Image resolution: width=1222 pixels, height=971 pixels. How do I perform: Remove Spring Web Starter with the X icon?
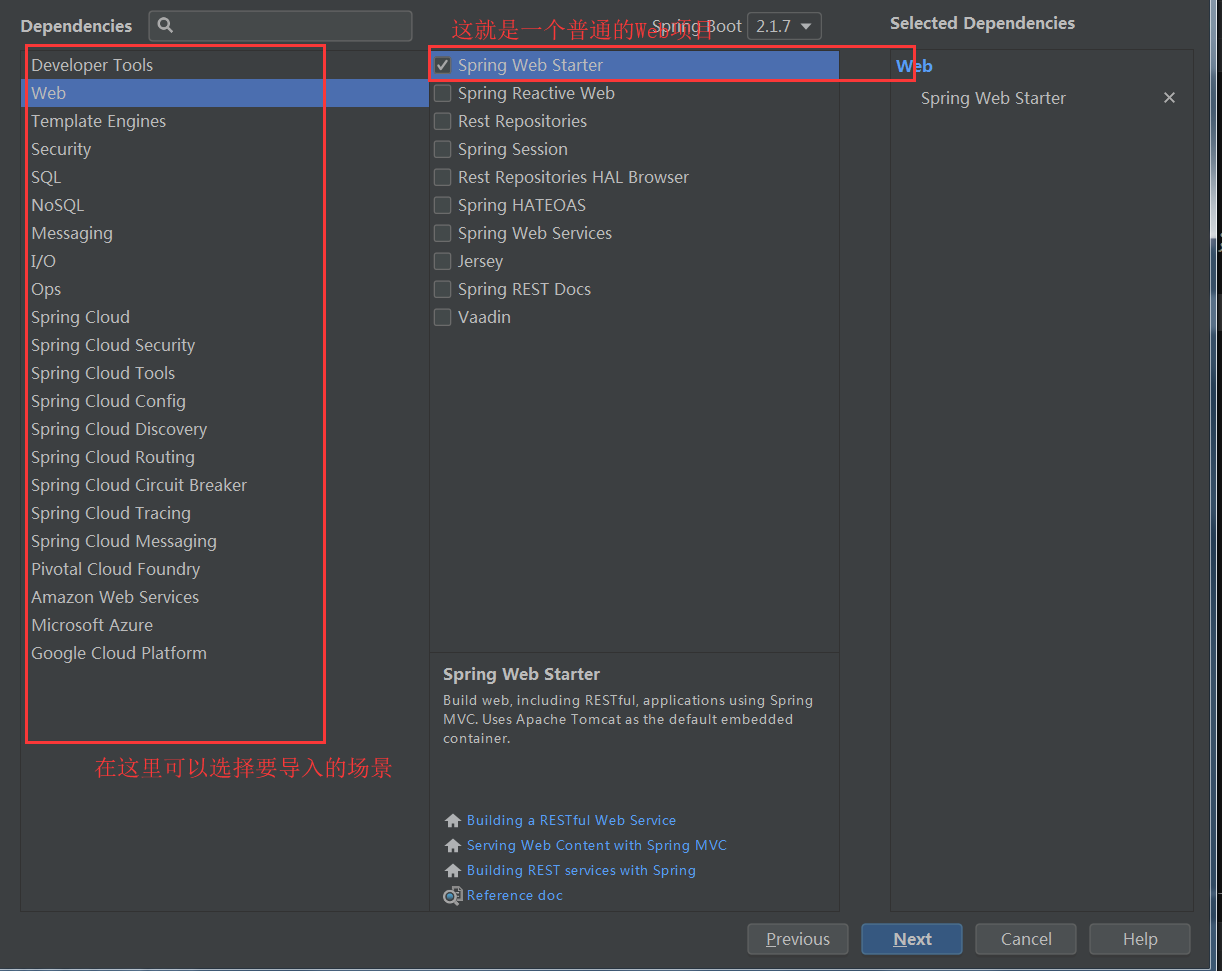[x=1169, y=98]
